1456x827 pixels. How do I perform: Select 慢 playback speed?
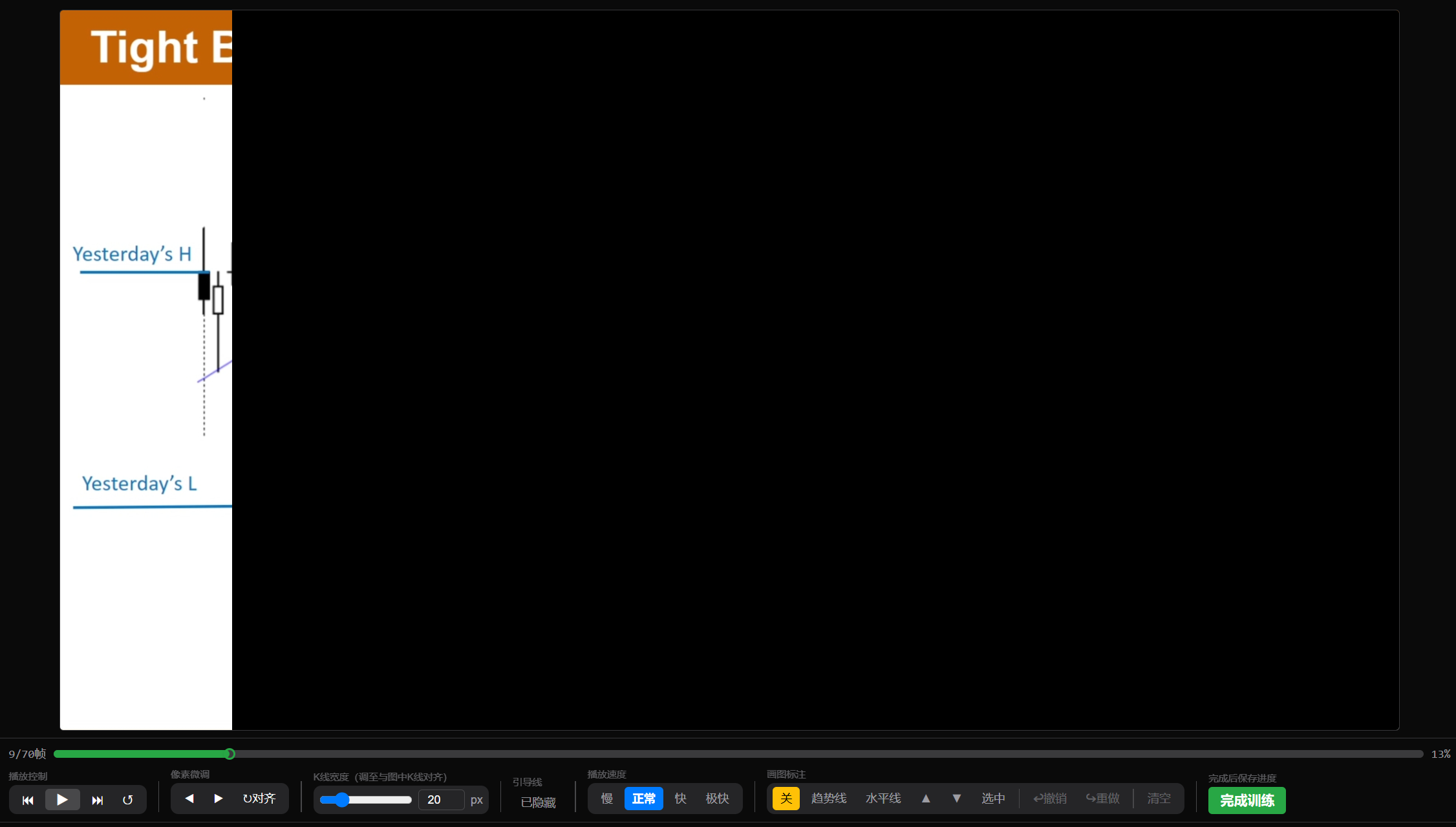click(606, 799)
